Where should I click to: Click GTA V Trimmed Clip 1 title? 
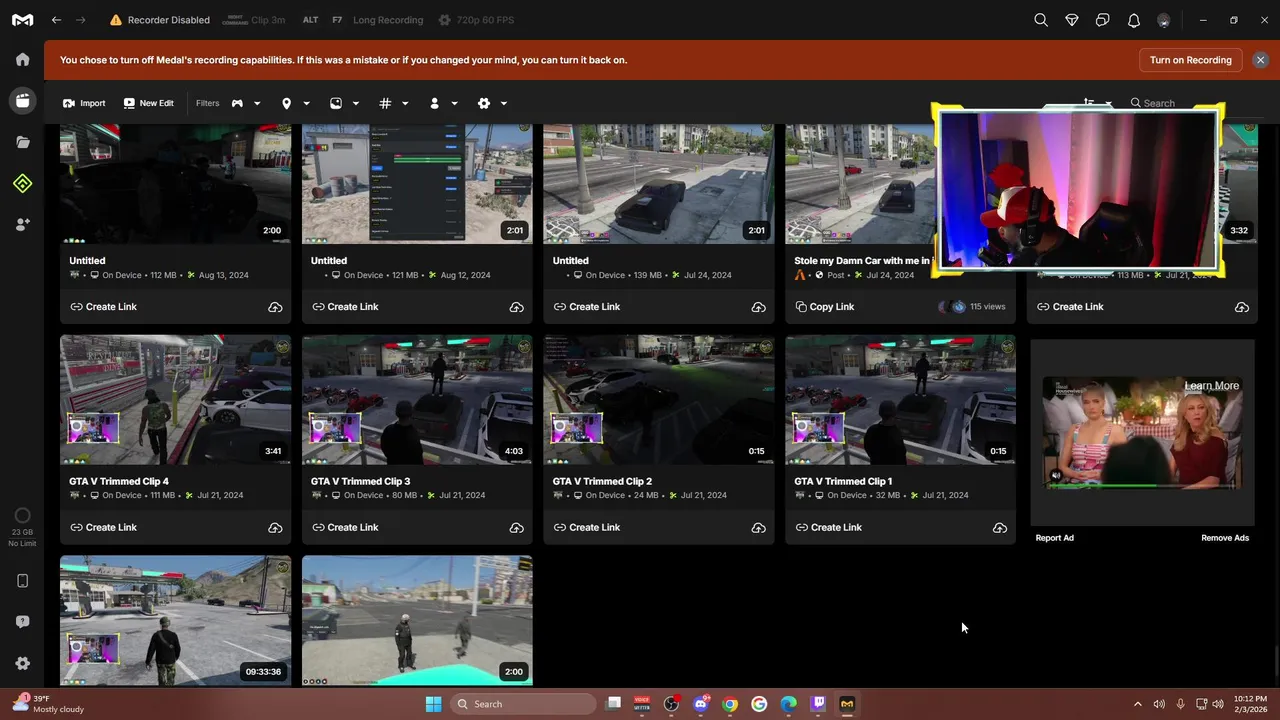coord(843,481)
